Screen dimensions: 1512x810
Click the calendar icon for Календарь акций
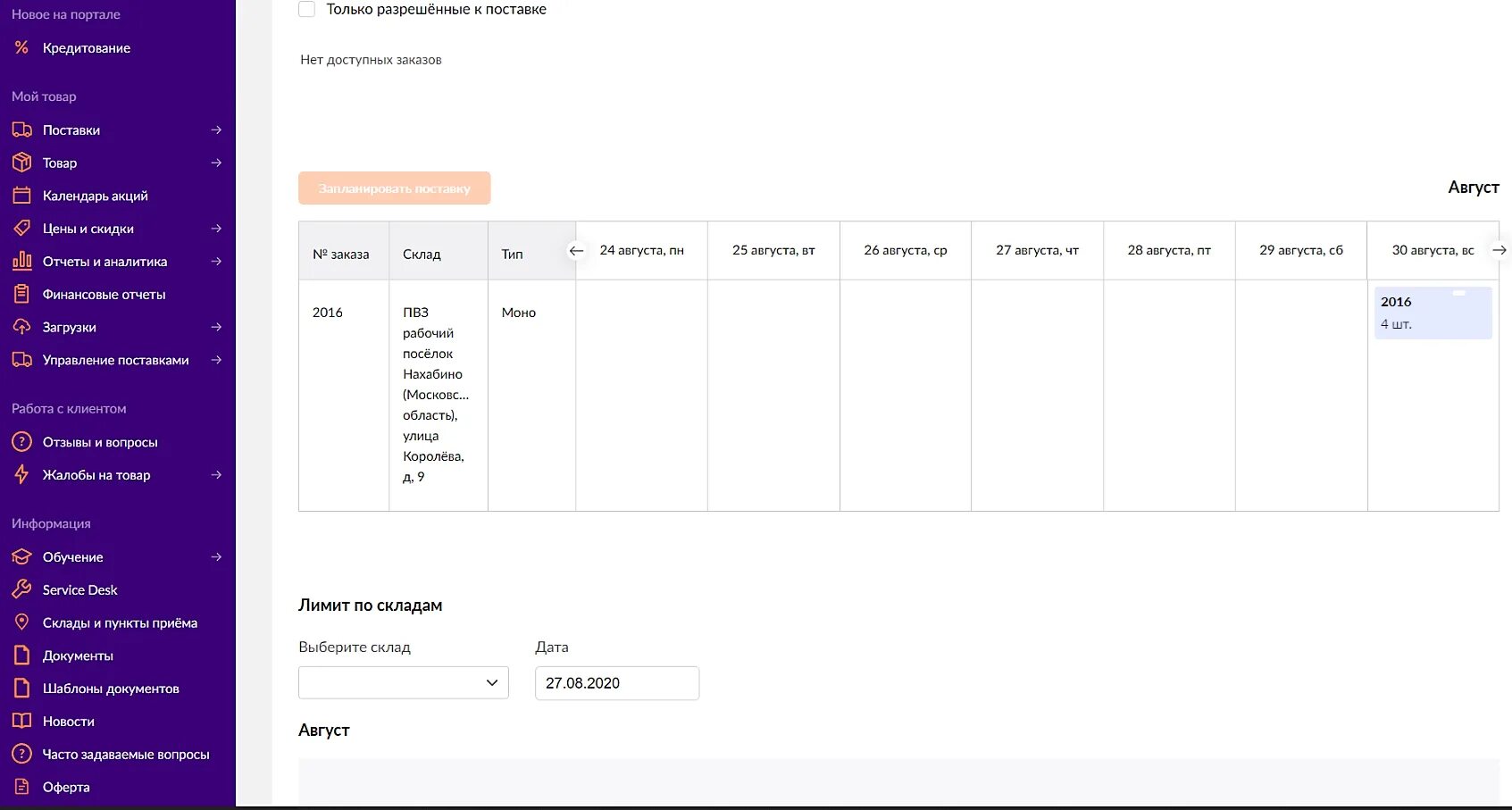(x=21, y=196)
